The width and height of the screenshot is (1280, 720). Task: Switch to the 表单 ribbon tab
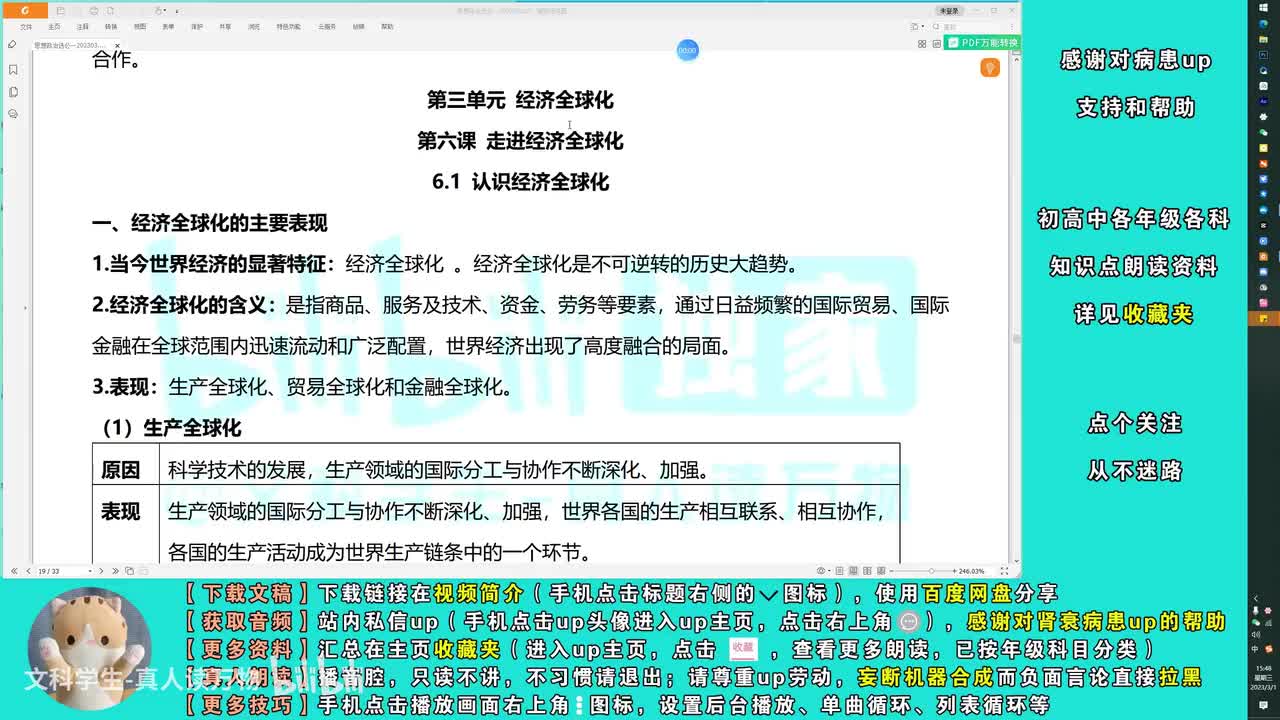[168, 27]
